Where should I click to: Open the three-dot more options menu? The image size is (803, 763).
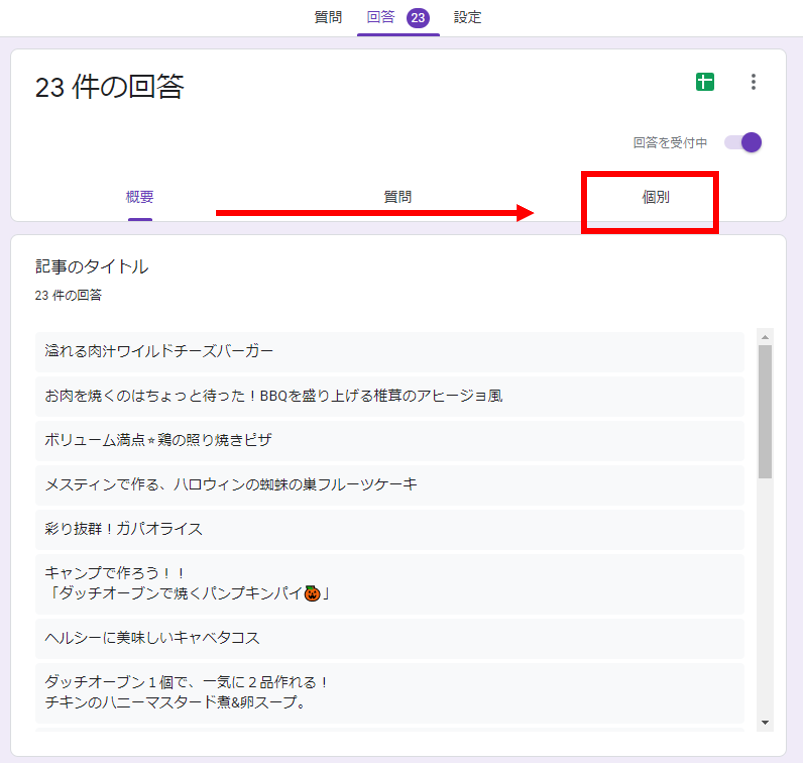[753, 83]
